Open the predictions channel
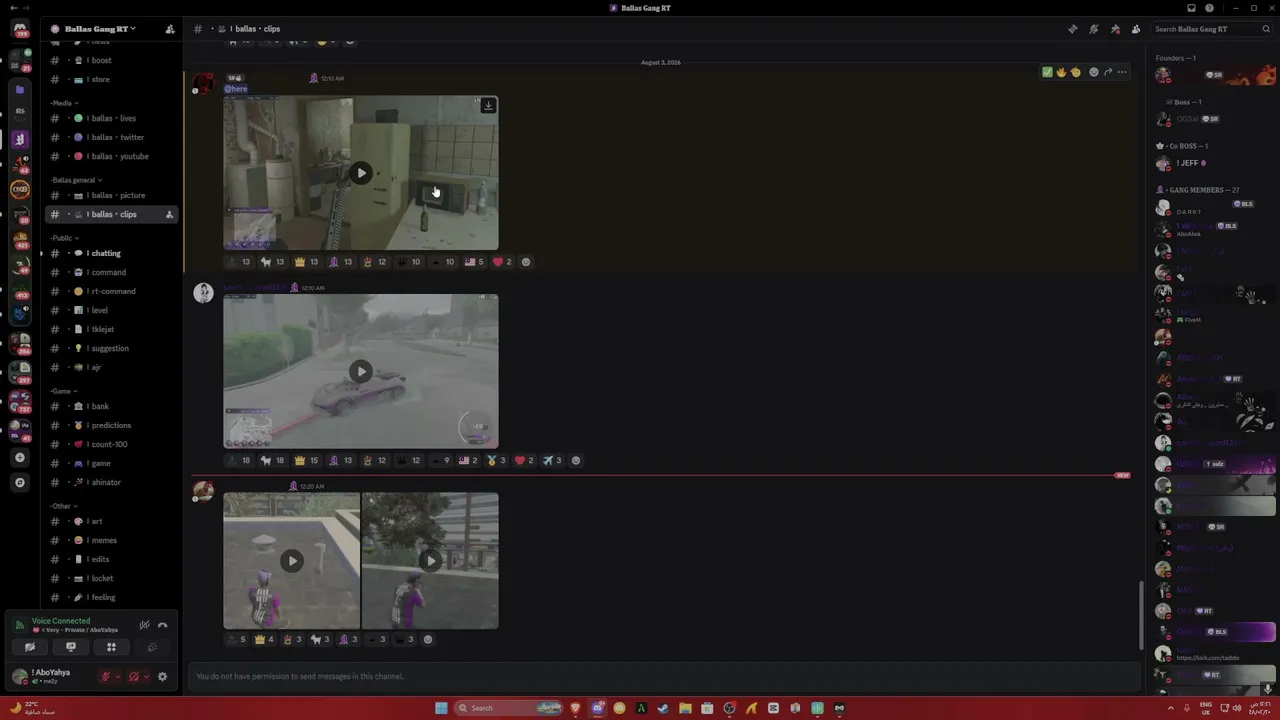 tap(113, 425)
